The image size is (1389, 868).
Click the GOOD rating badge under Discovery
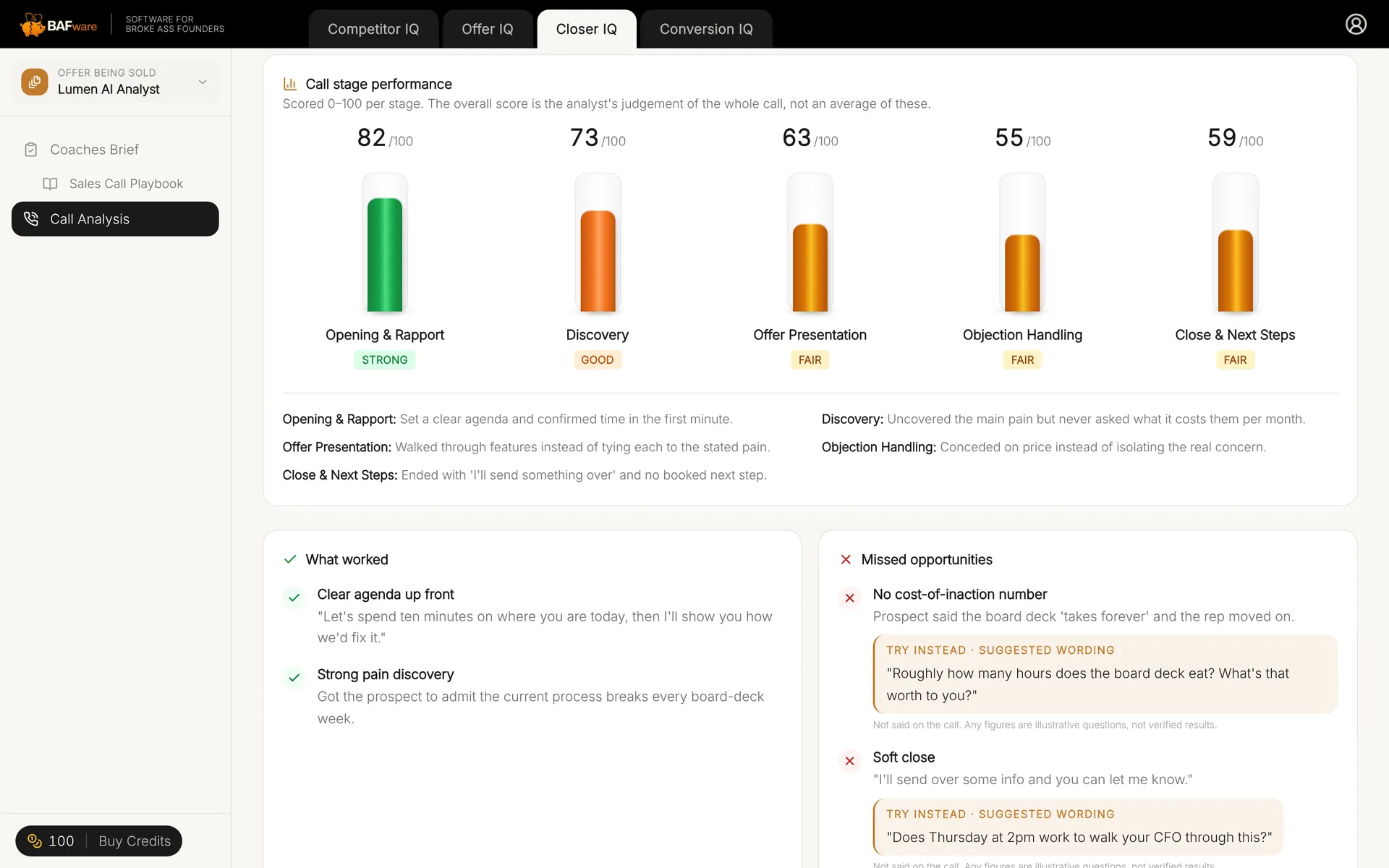[598, 359]
